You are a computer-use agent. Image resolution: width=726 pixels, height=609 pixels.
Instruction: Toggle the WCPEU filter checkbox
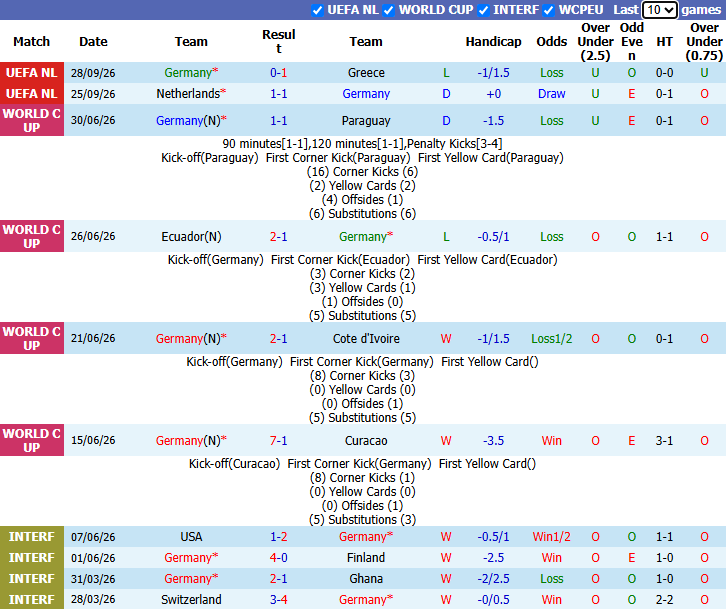[x=549, y=10]
